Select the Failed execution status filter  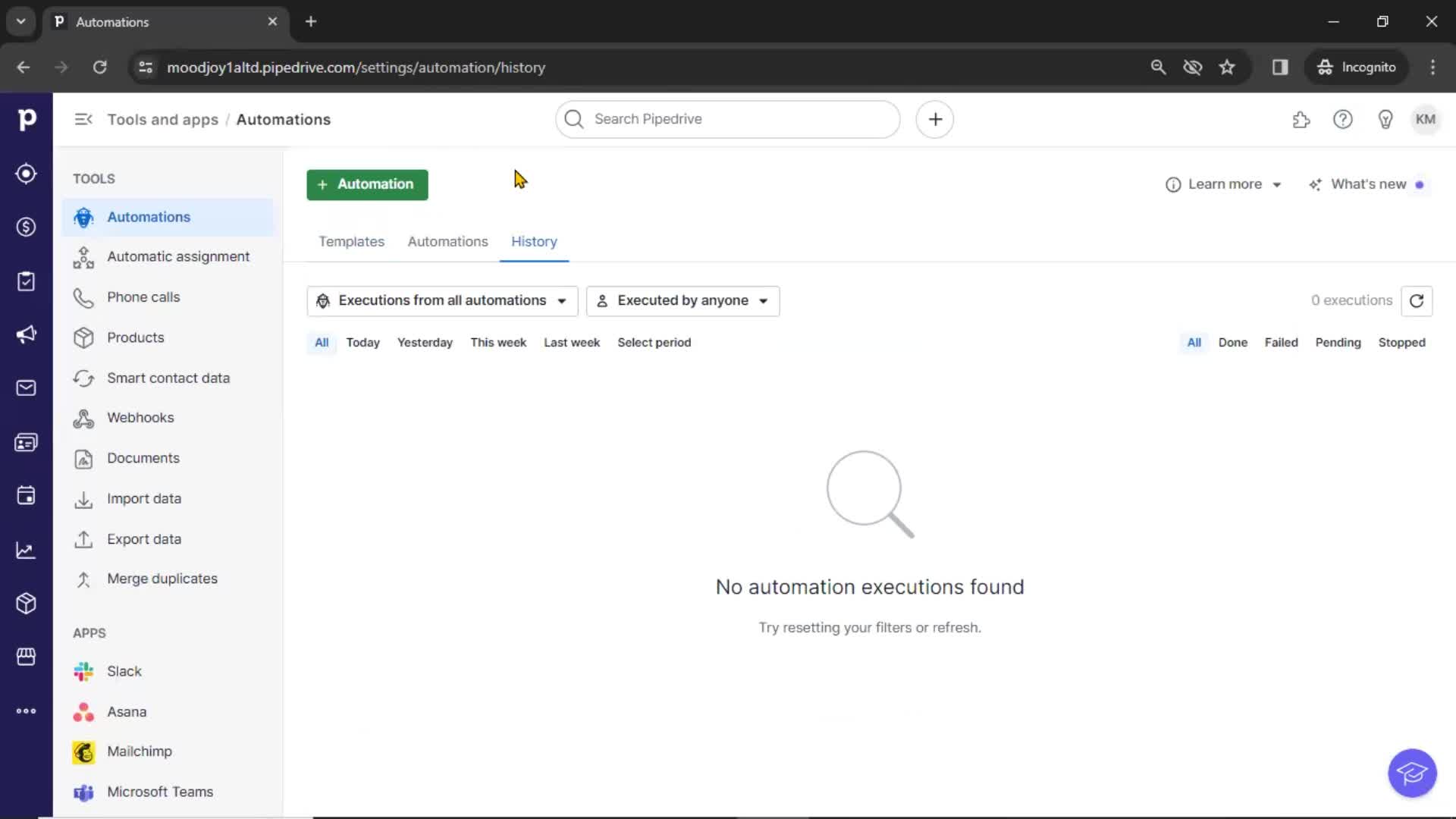coord(1281,342)
